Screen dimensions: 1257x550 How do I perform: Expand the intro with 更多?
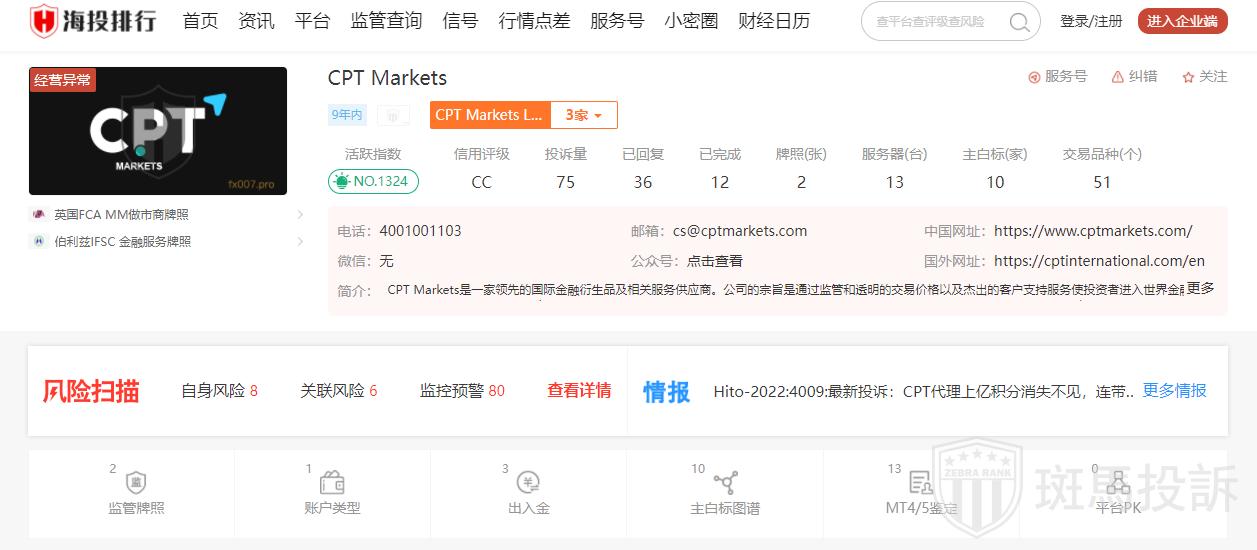(1200, 289)
